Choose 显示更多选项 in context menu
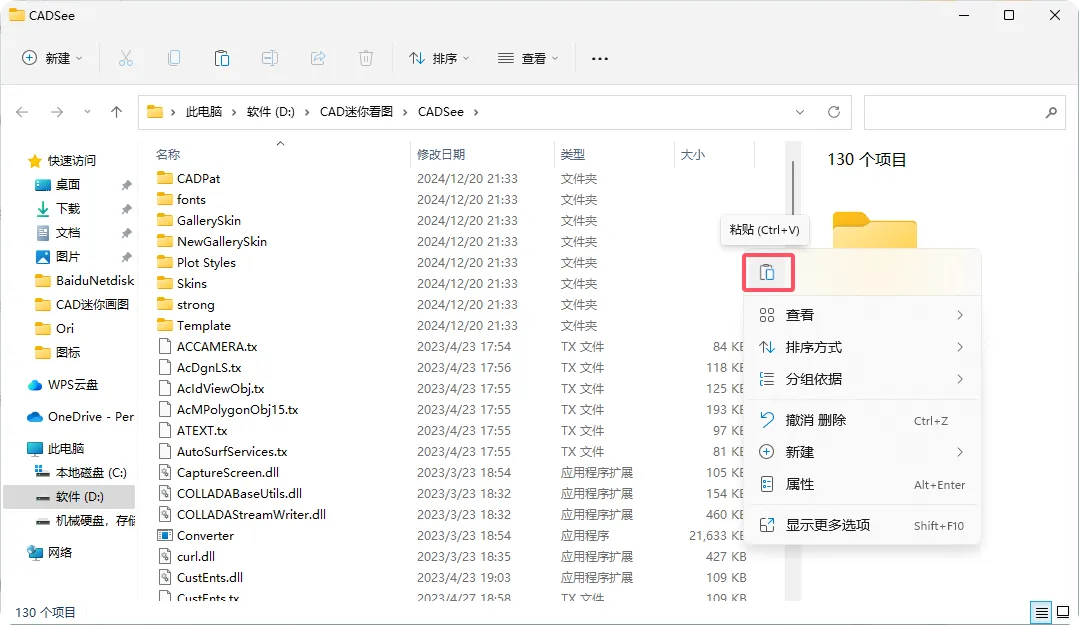The width and height of the screenshot is (1079, 625). (x=862, y=525)
